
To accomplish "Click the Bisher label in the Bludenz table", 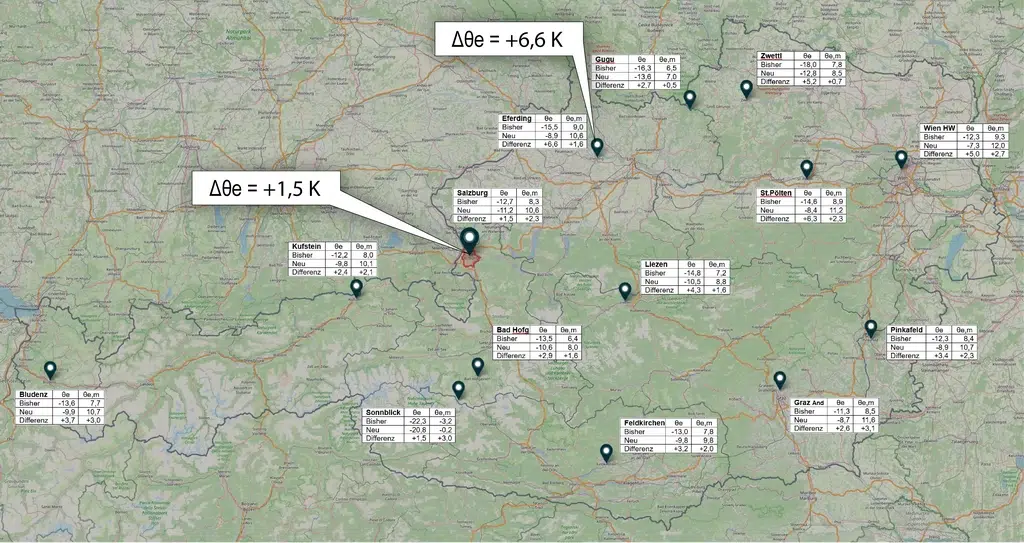I will pos(30,403).
